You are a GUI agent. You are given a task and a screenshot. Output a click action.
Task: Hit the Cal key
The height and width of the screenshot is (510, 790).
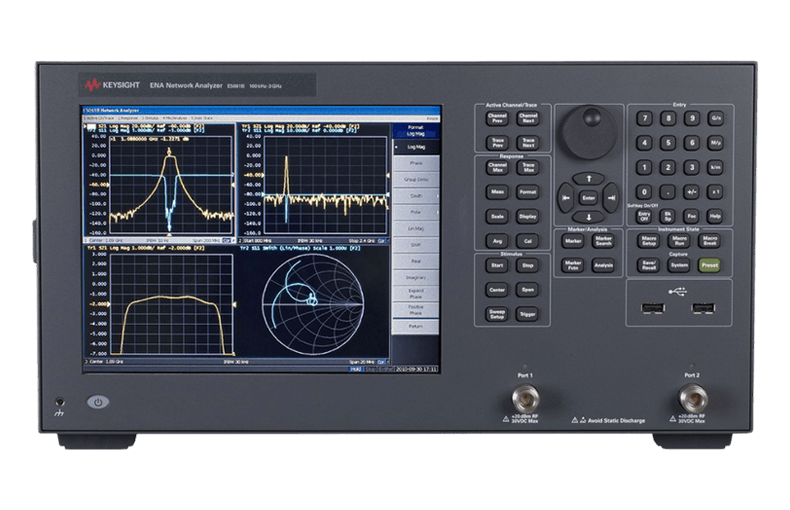click(528, 241)
